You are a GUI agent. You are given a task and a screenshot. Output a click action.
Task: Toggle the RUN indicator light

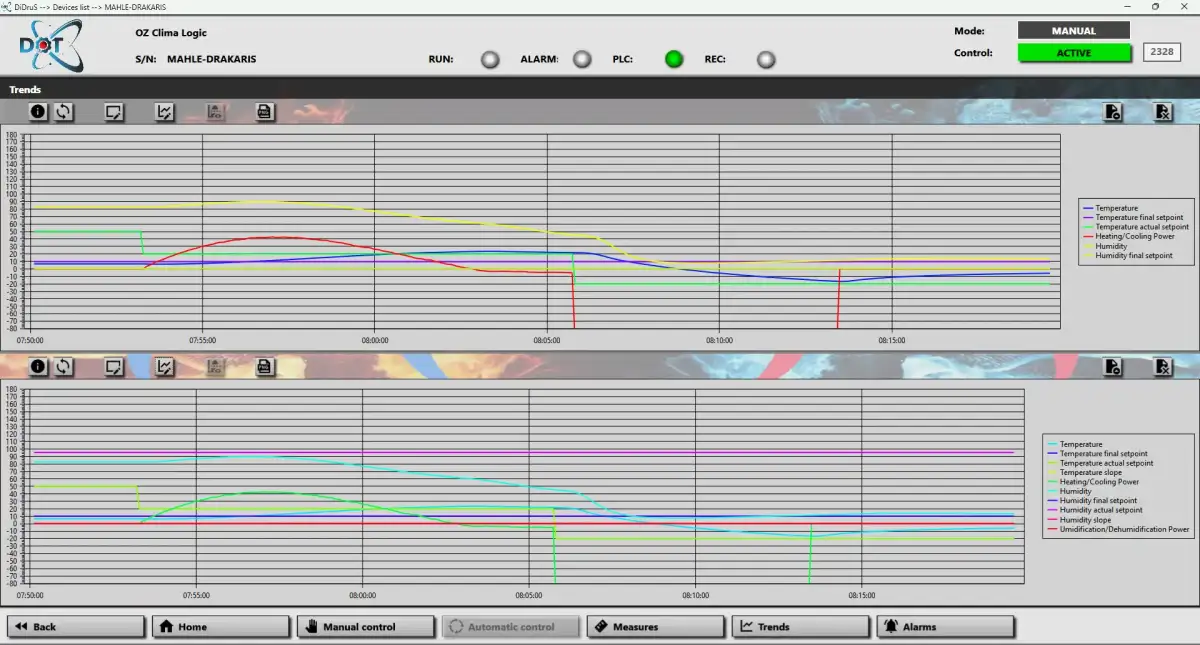point(490,60)
